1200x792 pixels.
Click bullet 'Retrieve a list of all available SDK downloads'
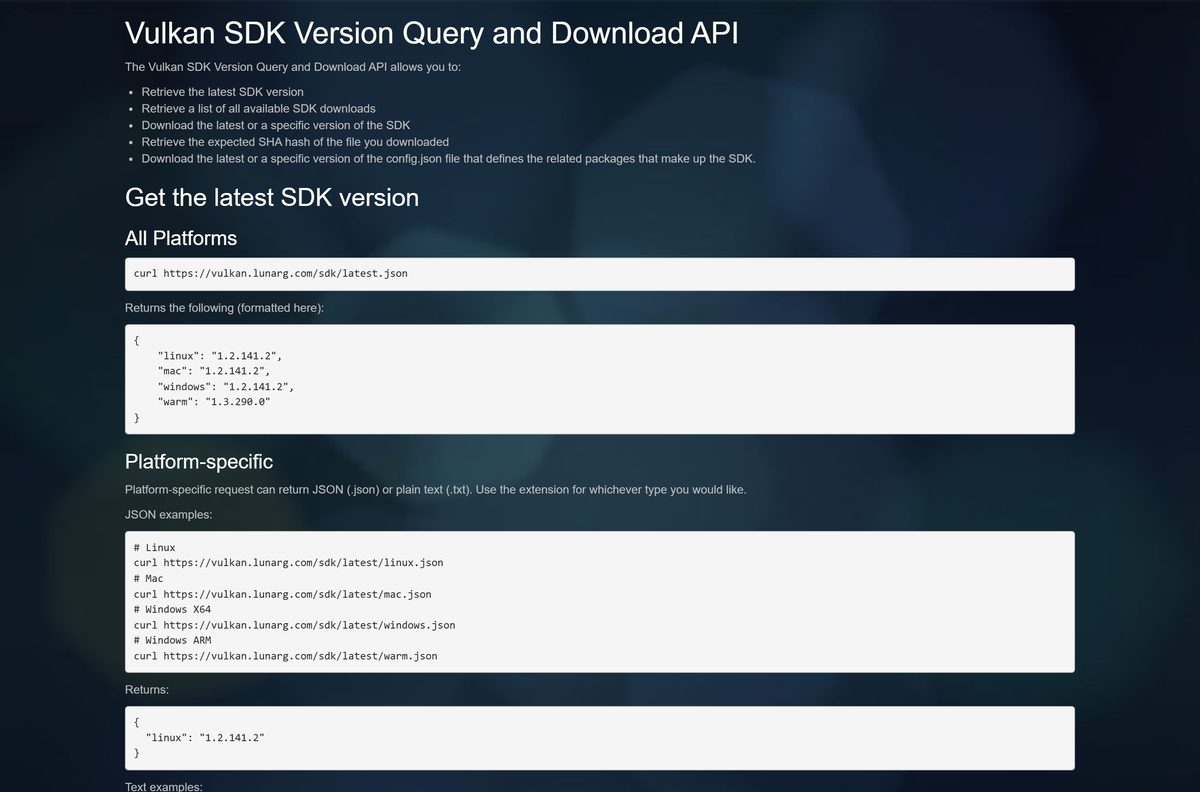pos(258,108)
